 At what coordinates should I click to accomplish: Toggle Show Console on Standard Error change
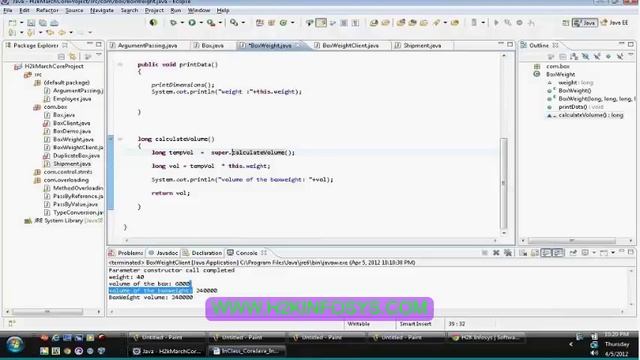coord(558,253)
